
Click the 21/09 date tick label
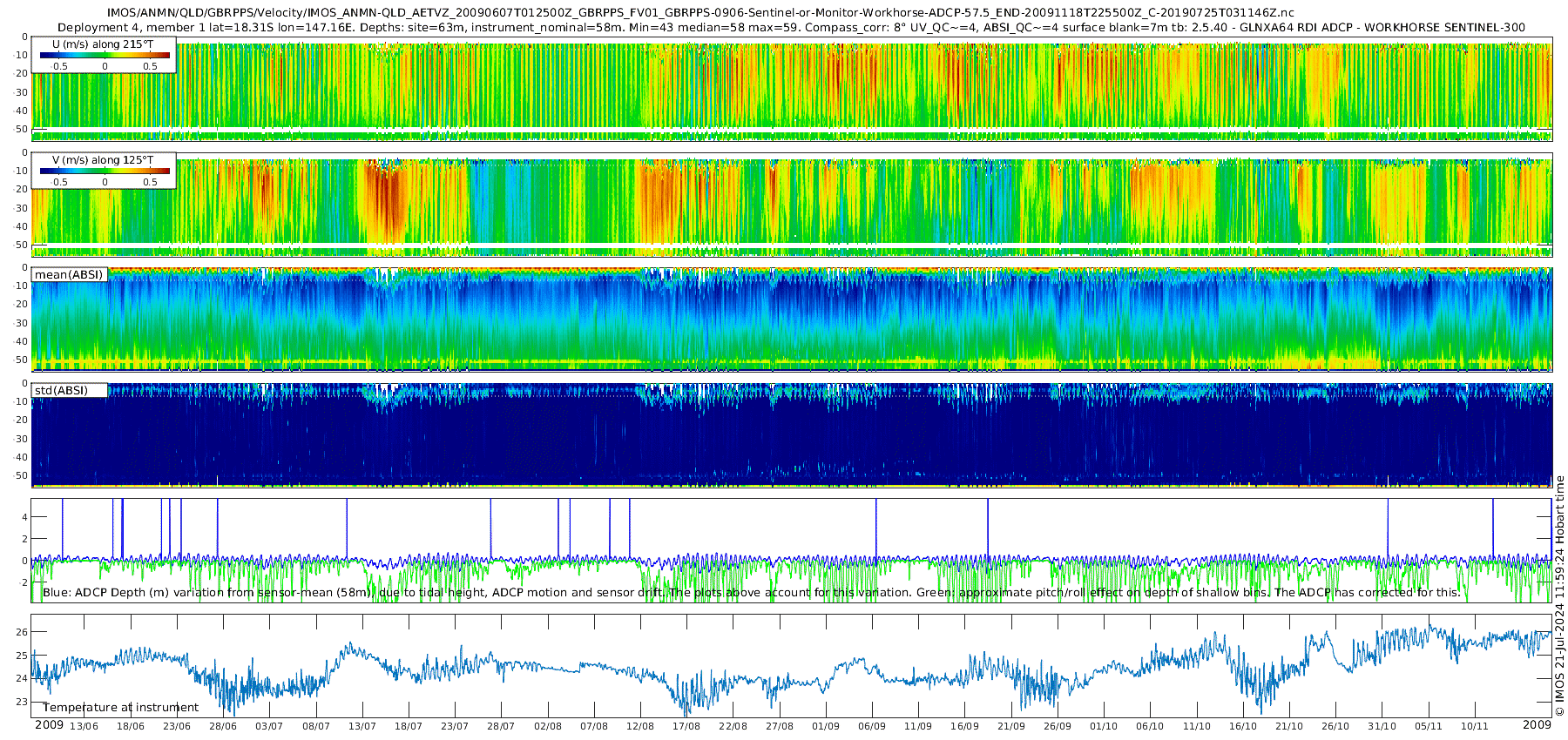pos(1010,726)
